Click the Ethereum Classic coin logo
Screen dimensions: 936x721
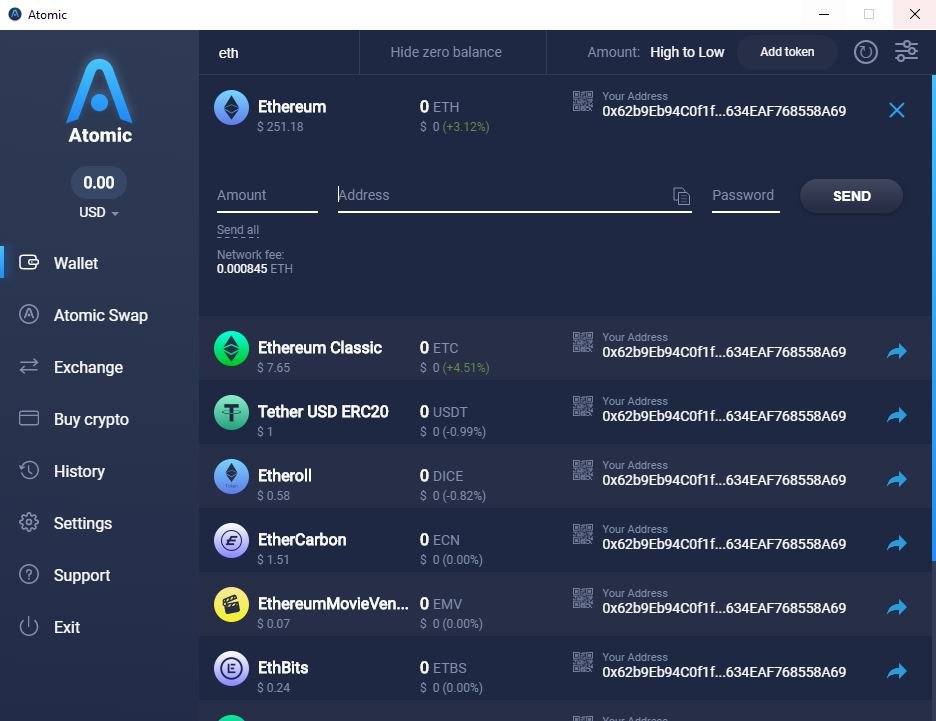tap(231, 349)
